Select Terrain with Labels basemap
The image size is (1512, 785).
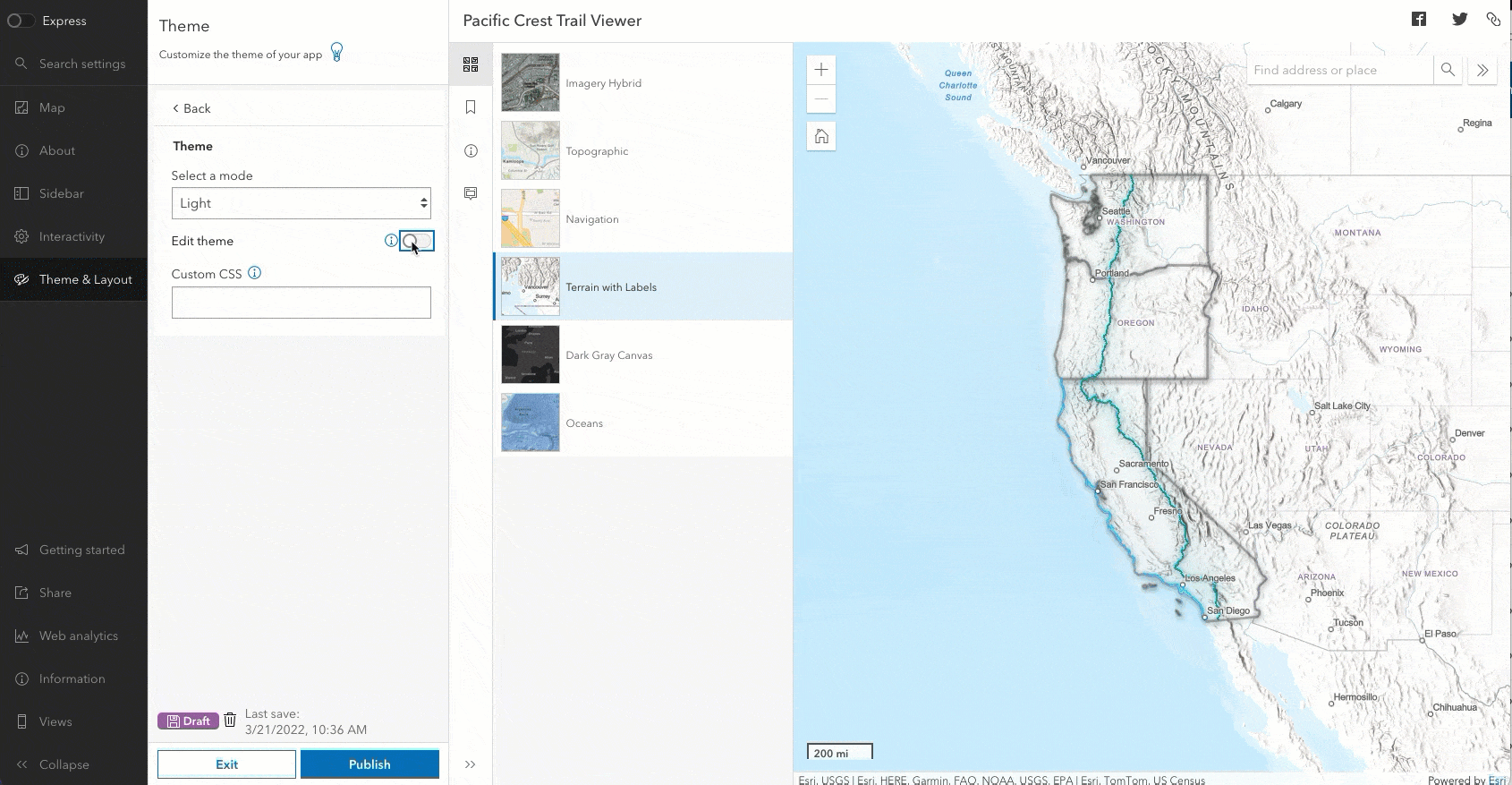pyautogui.click(x=643, y=287)
